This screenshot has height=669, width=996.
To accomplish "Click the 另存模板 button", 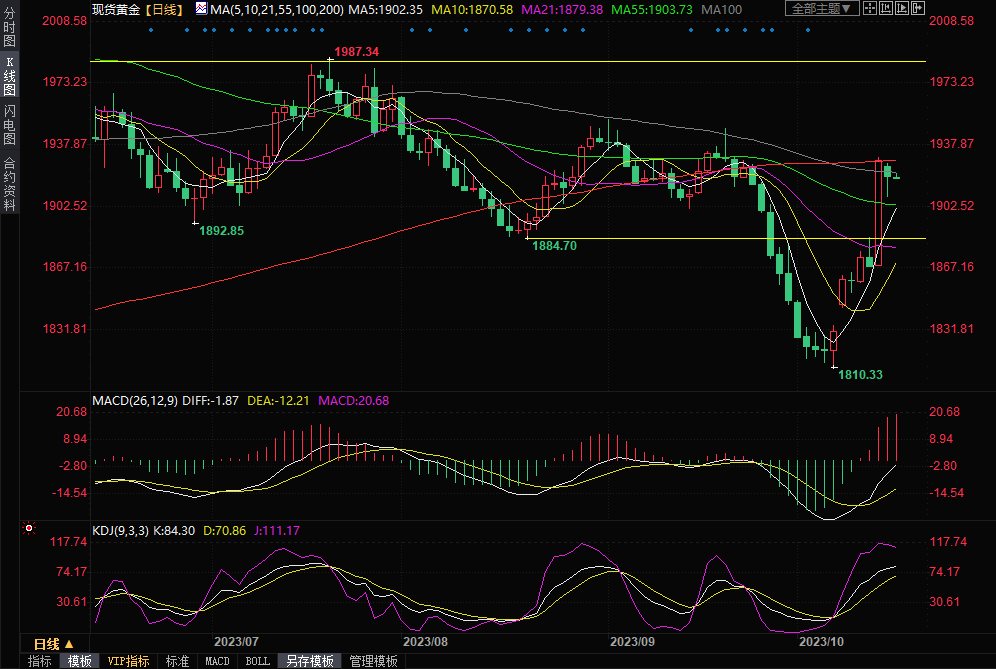I will tap(310, 661).
